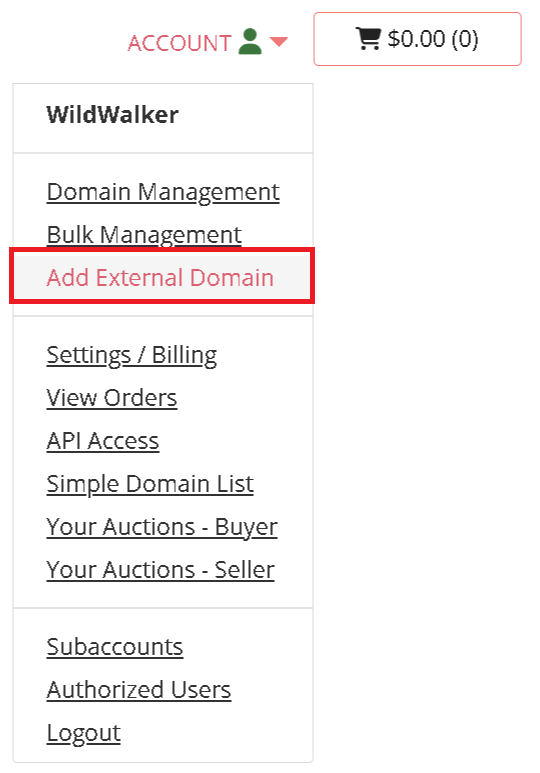
Task: Click the ACCOUNT menu label
Action: coord(179,43)
